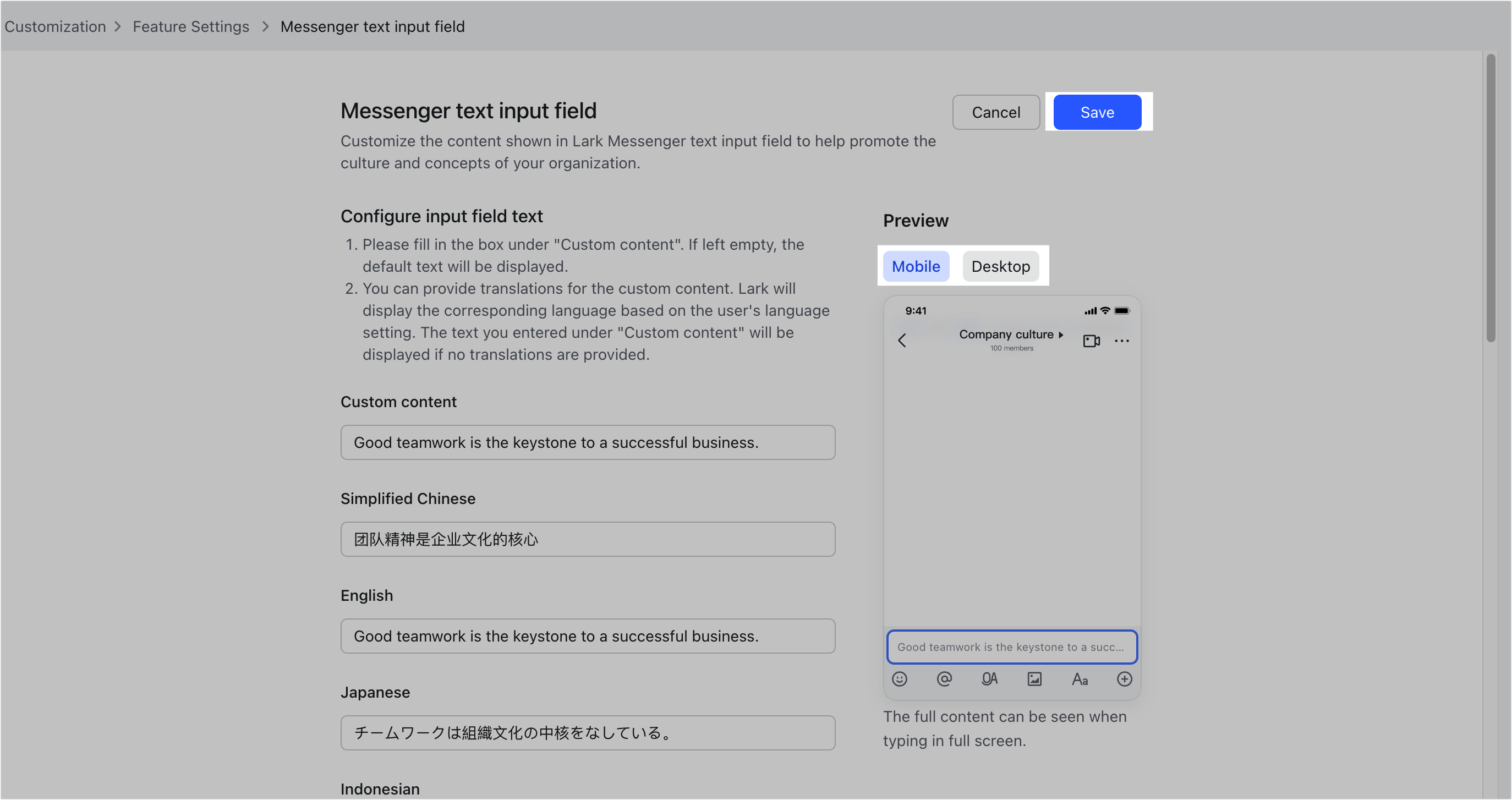Click the voice-to-text icon in preview toolbar
Screen dimensions: 1512x800
(989, 679)
